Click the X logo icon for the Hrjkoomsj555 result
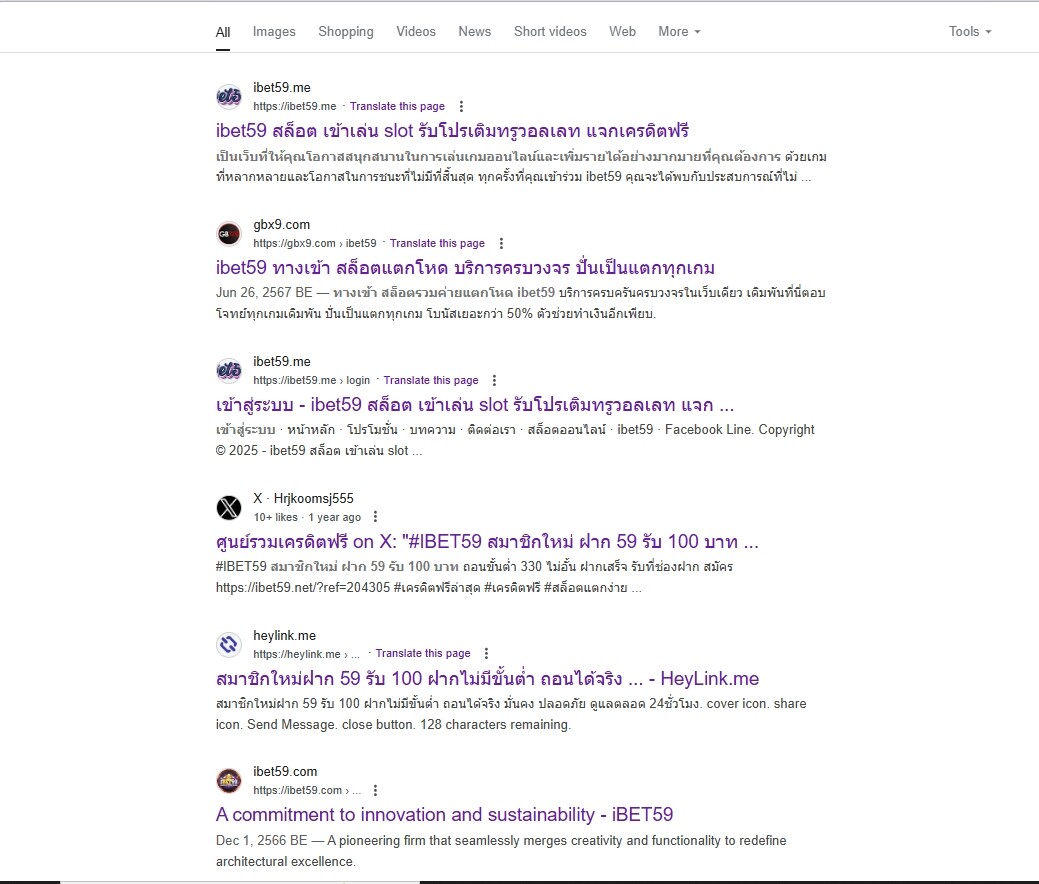 pos(229,508)
